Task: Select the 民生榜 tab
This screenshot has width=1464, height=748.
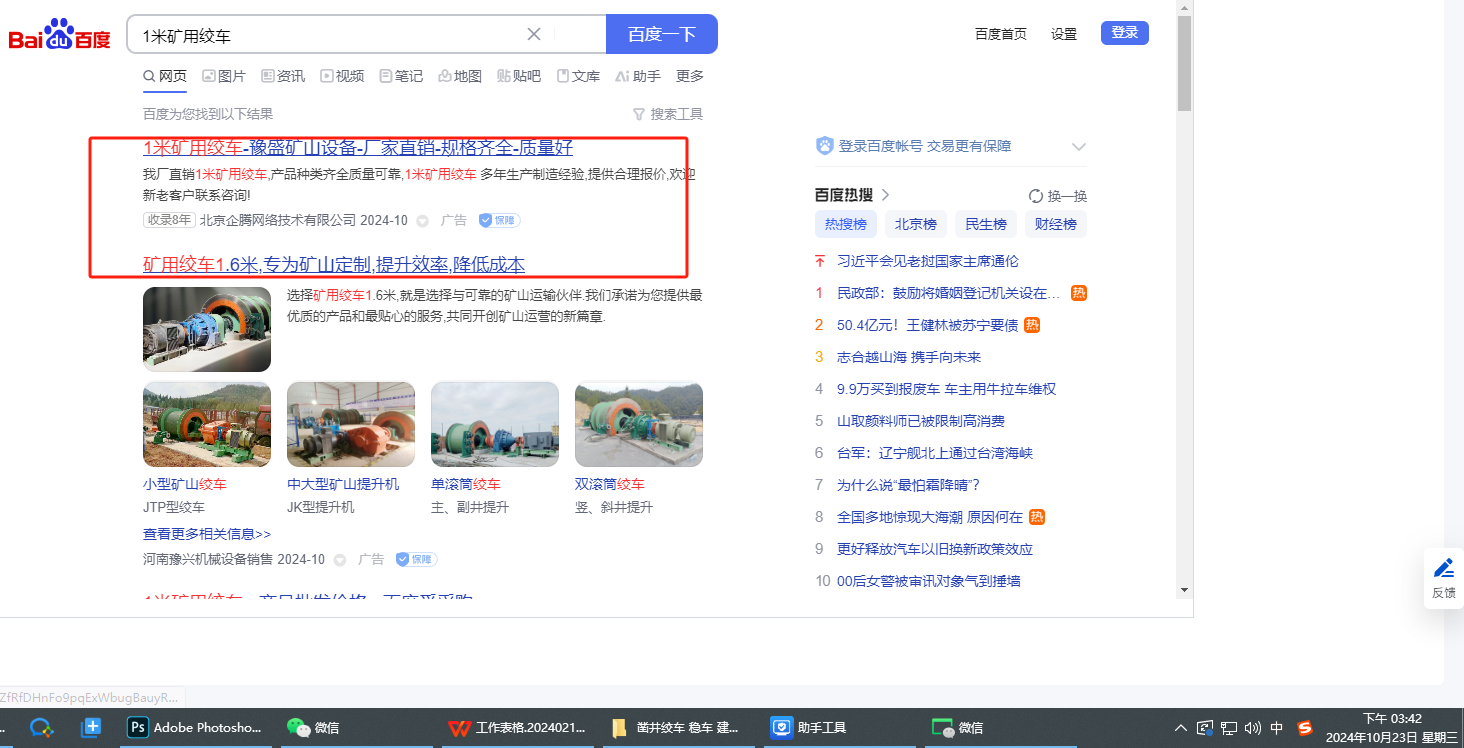Action: (986, 224)
